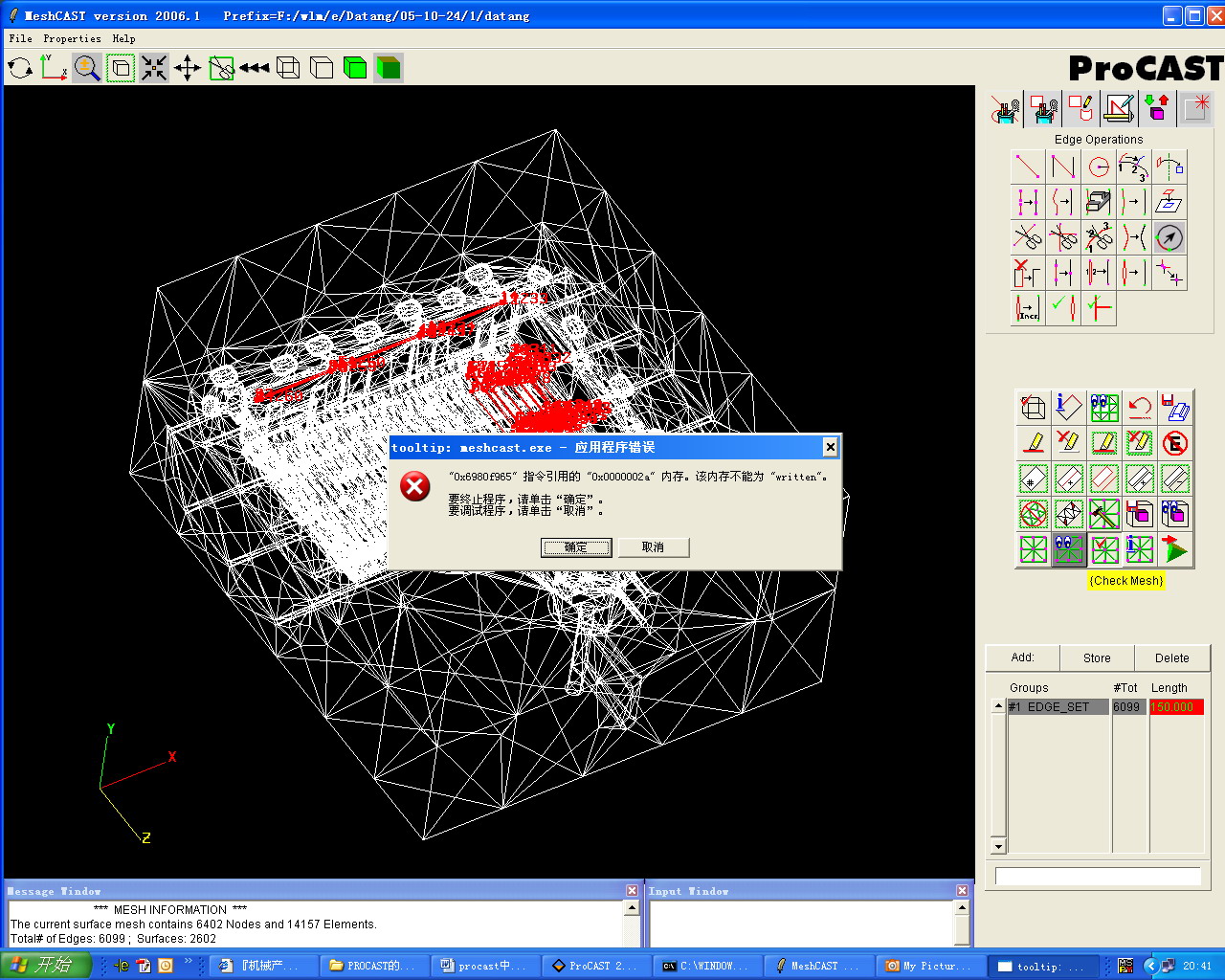Click the save floppy with model icon

pos(1175,408)
